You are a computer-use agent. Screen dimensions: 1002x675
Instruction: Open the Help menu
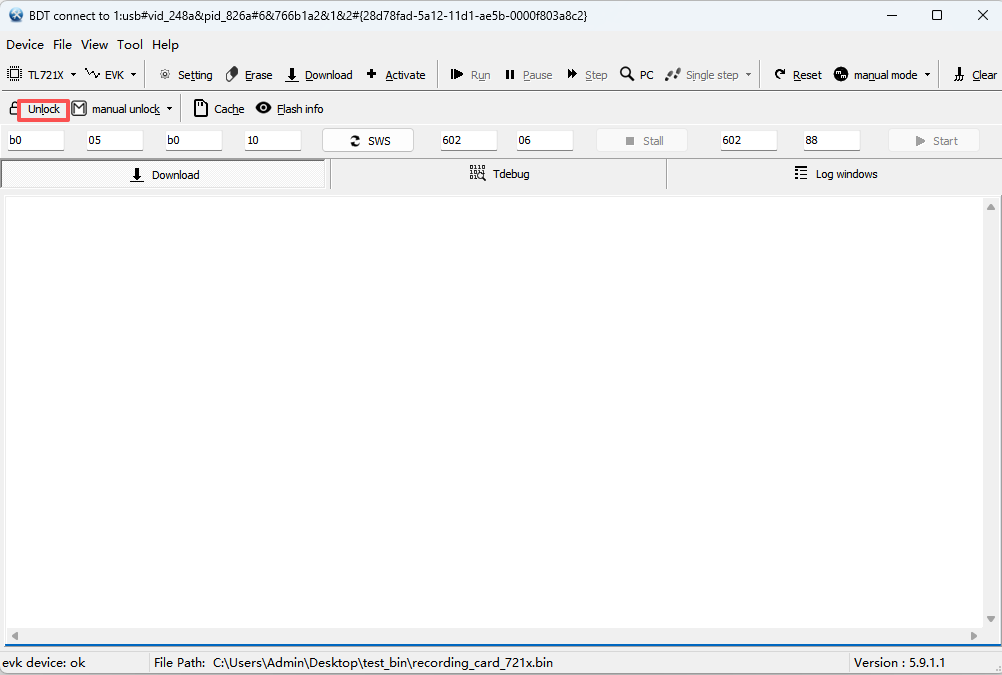166,45
